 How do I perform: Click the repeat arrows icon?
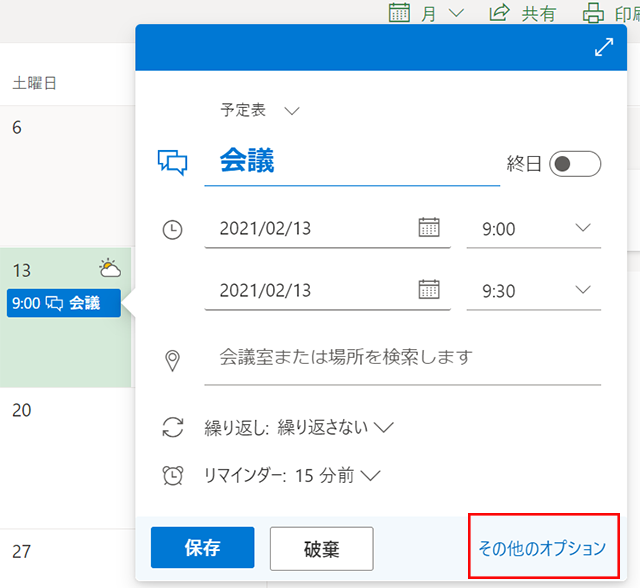[173, 427]
